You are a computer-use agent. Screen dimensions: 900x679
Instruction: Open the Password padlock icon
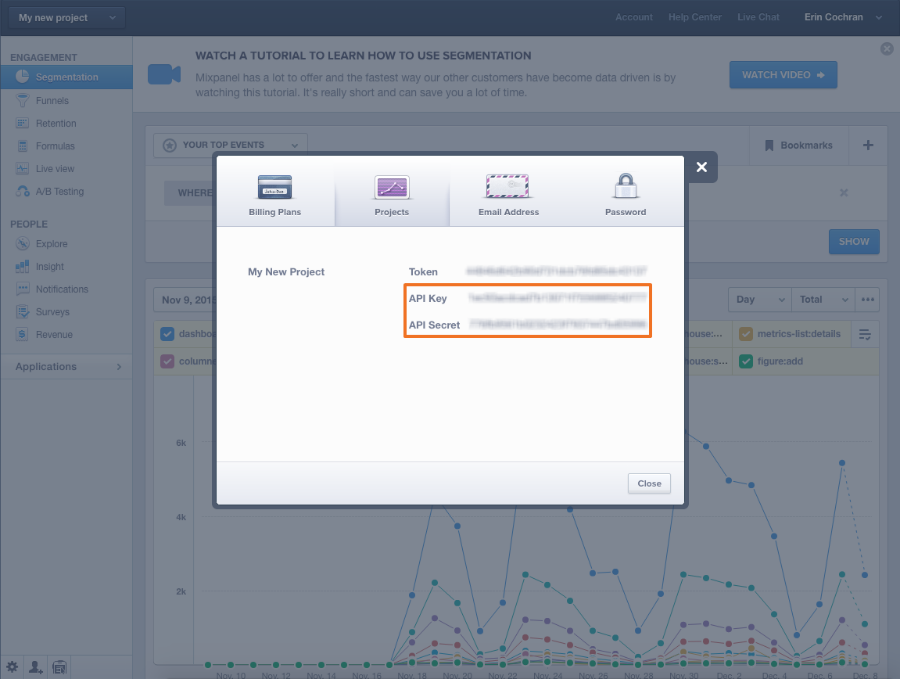pyautogui.click(x=625, y=187)
